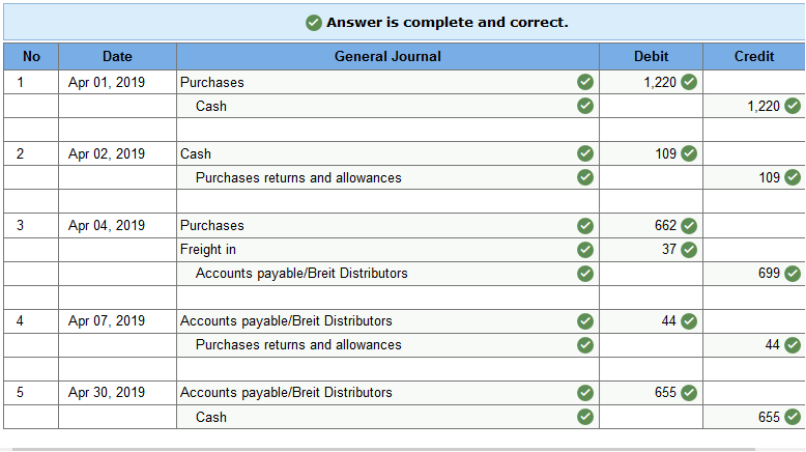
Task: Click checkmark beside the 109 credit amount
Action: coord(792,177)
